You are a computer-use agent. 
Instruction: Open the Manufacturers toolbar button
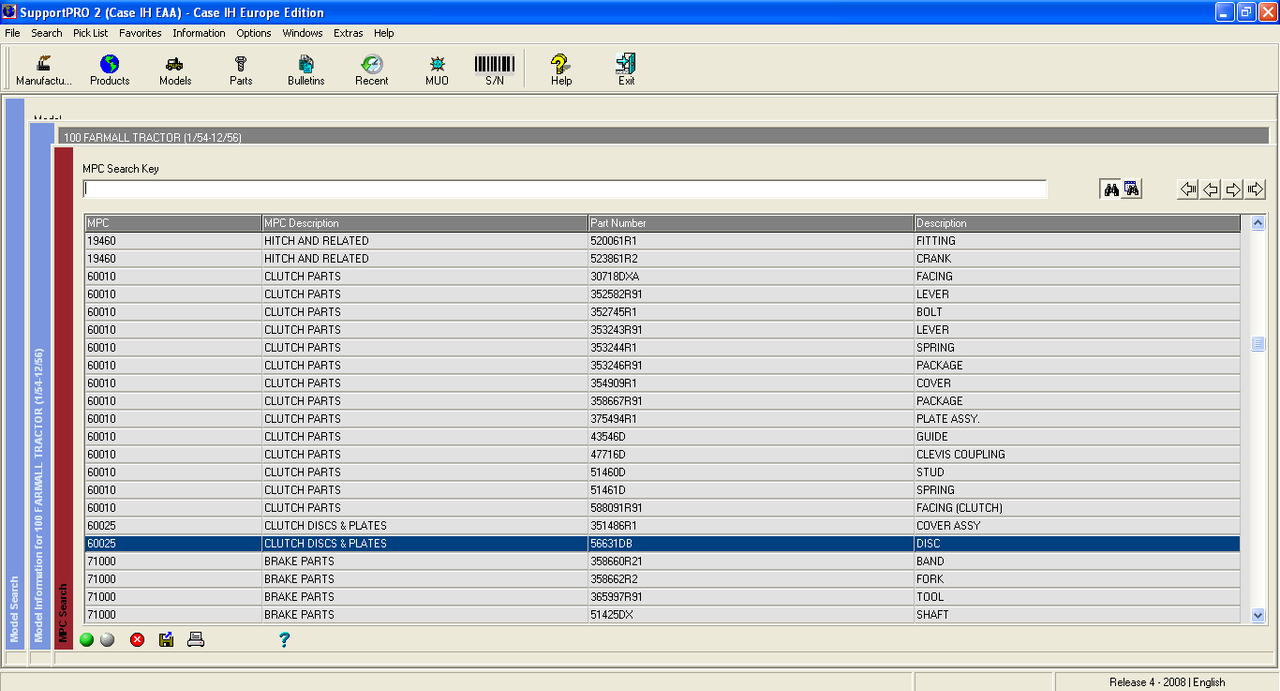click(x=44, y=69)
